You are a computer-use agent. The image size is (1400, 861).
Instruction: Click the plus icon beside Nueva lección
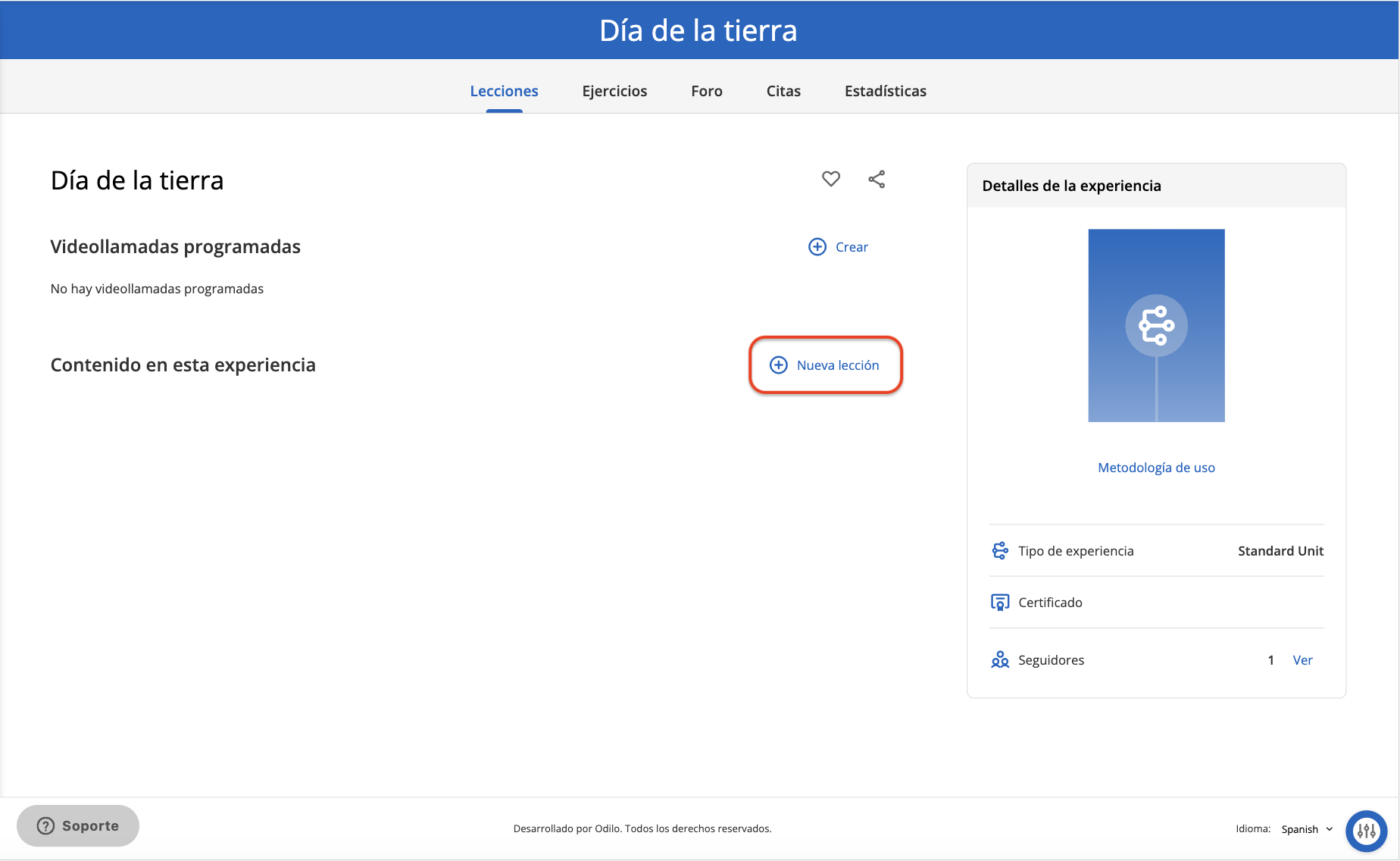[779, 365]
